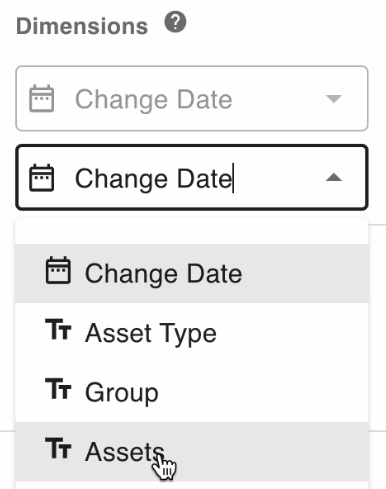Click the text-type icon beside Asset Type
The height and width of the screenshot is (489, 386).
tap(58, 329)
